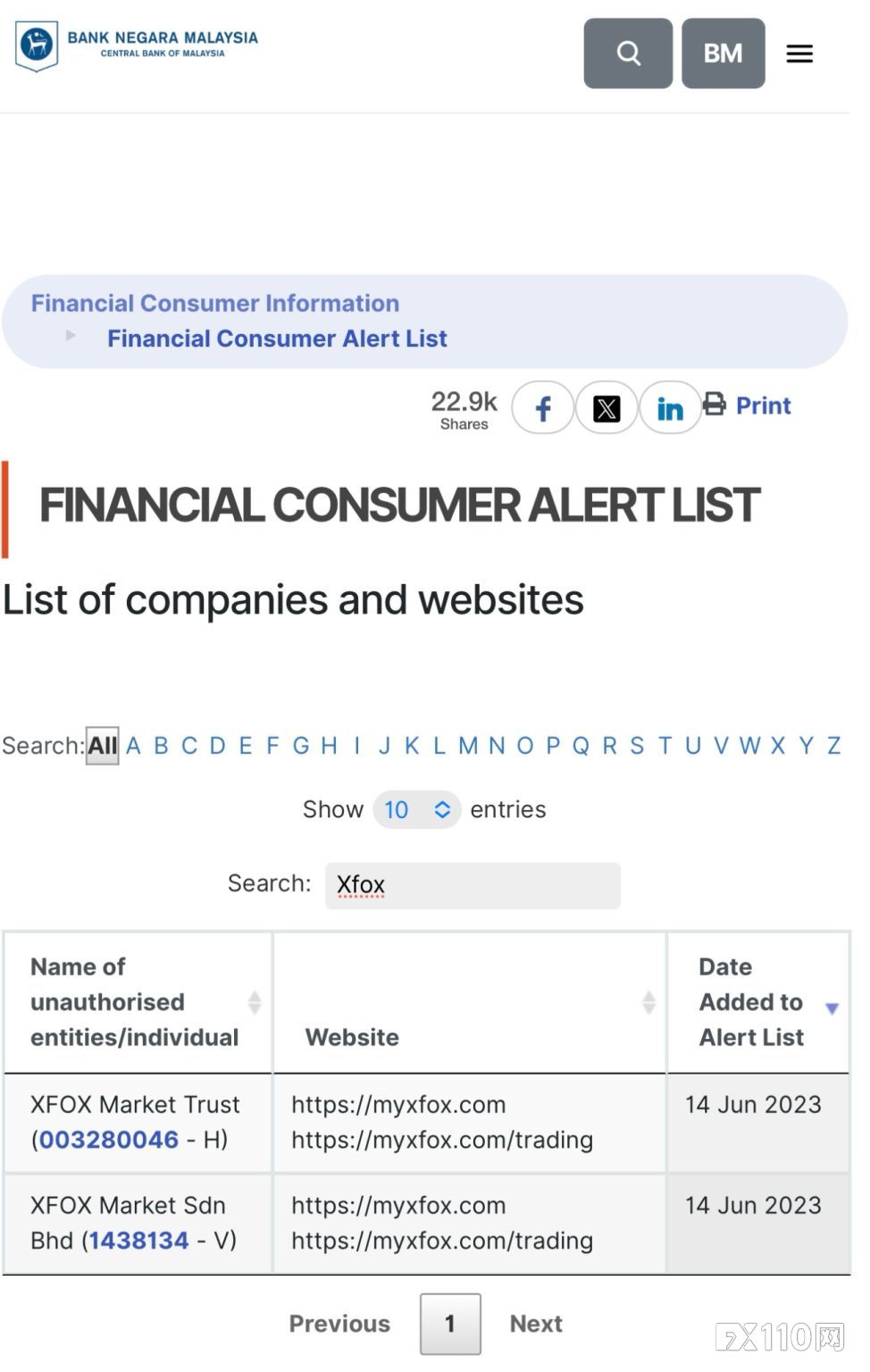Share page via Facebook icon
Viewport: 870px width, 1372px height.
543,408
